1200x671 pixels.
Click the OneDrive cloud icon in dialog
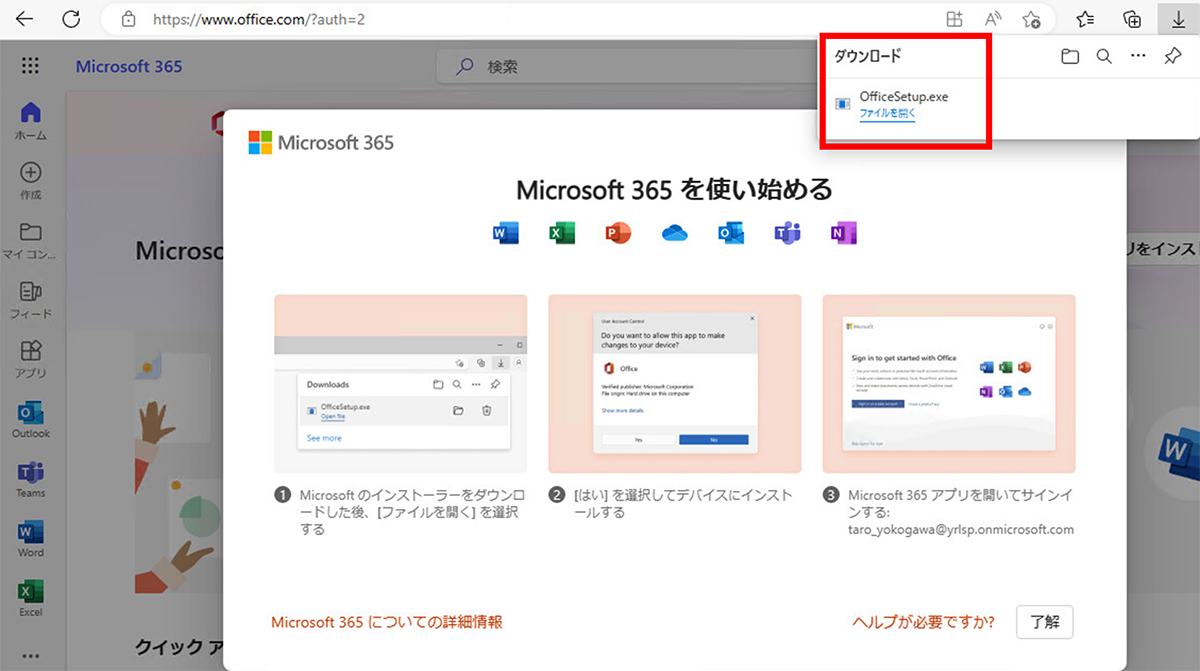[675, 233]
